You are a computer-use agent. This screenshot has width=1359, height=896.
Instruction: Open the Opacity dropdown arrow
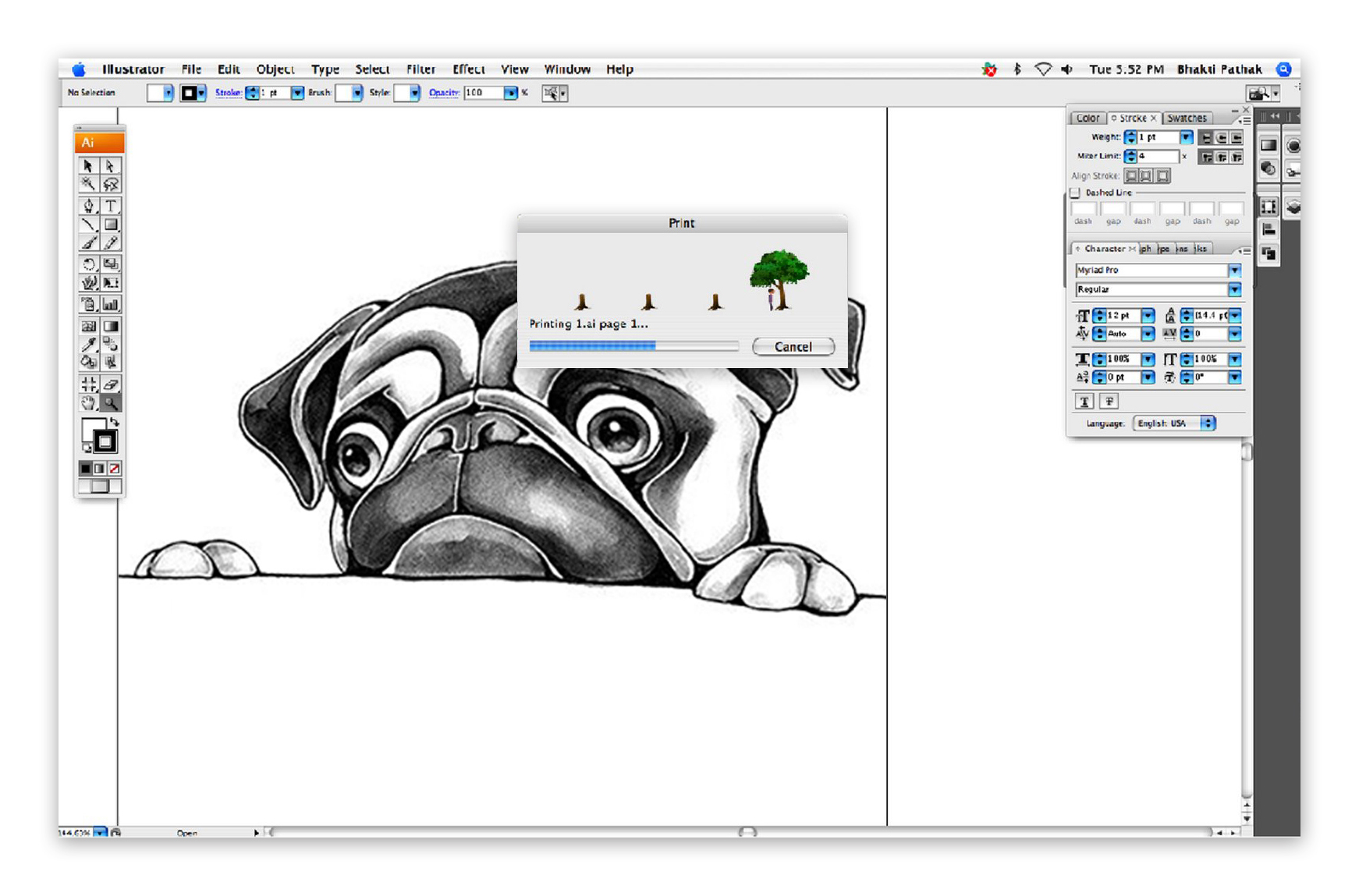click(x=510, y=93)
